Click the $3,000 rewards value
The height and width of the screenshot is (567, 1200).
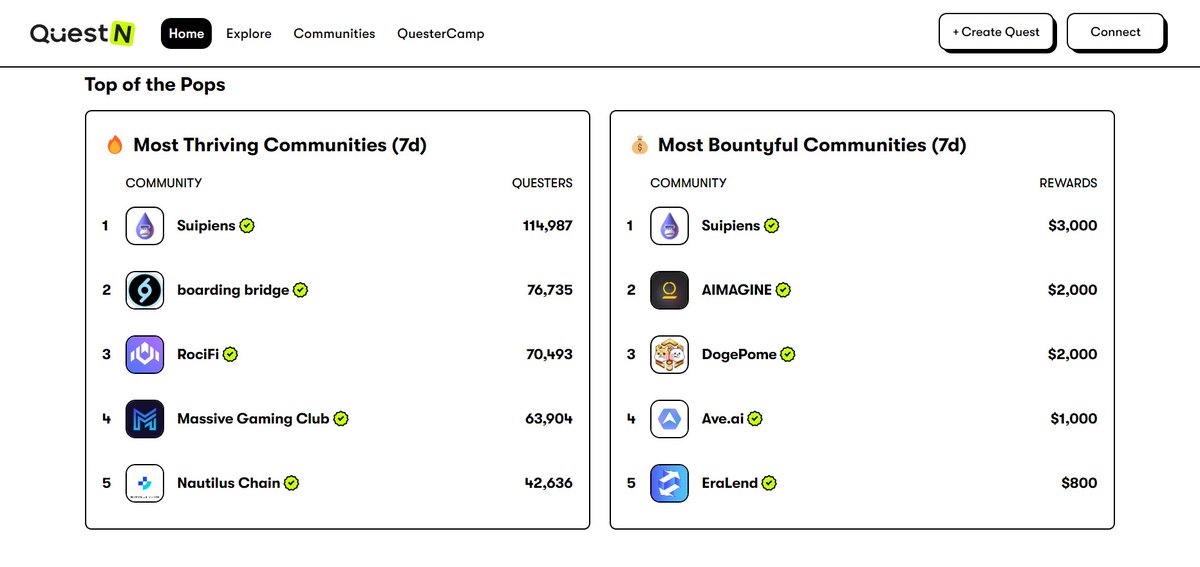click(1073, 226)
